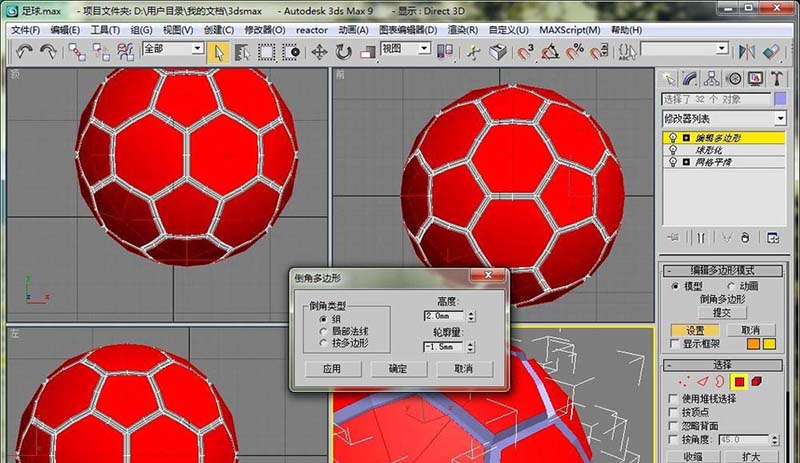Select Polygon sub-object level red square

(739, 382)
